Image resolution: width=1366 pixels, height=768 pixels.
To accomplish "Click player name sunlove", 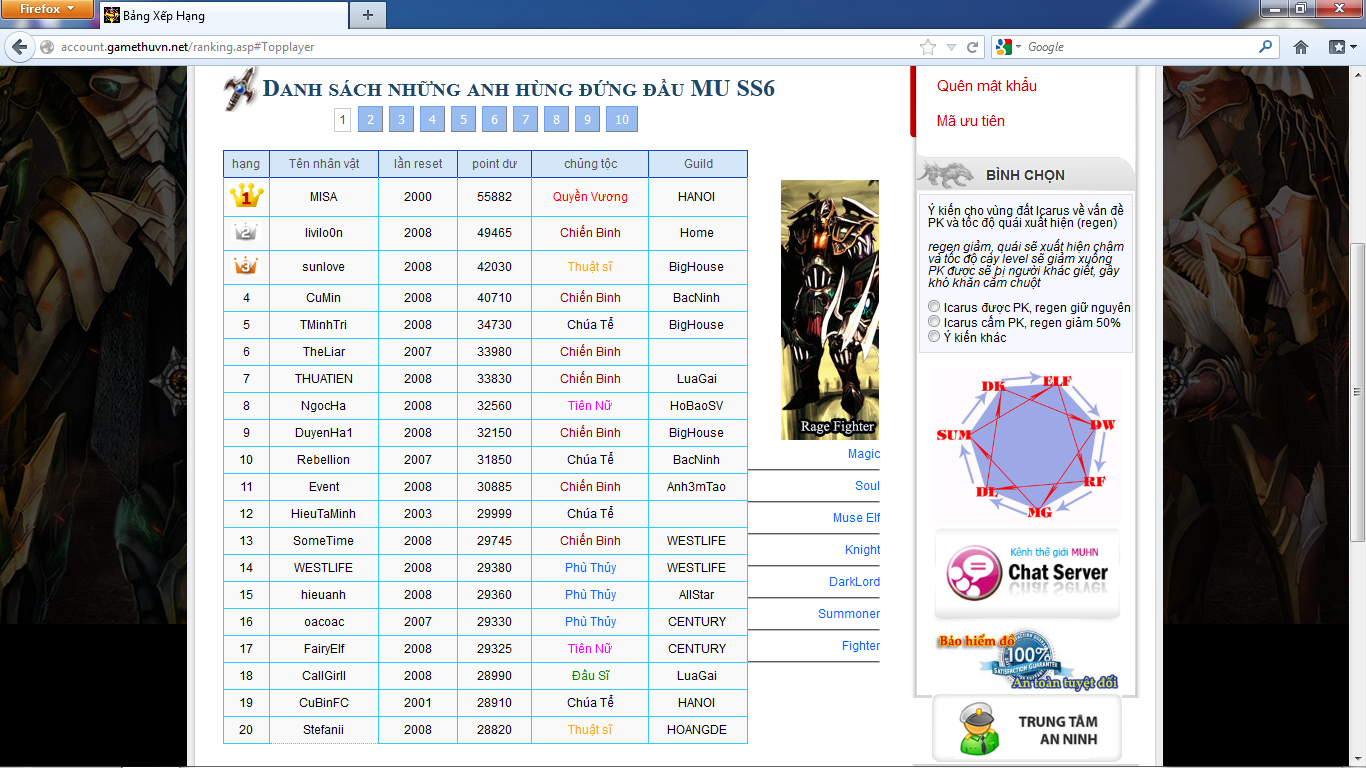I will coord(324,267).
